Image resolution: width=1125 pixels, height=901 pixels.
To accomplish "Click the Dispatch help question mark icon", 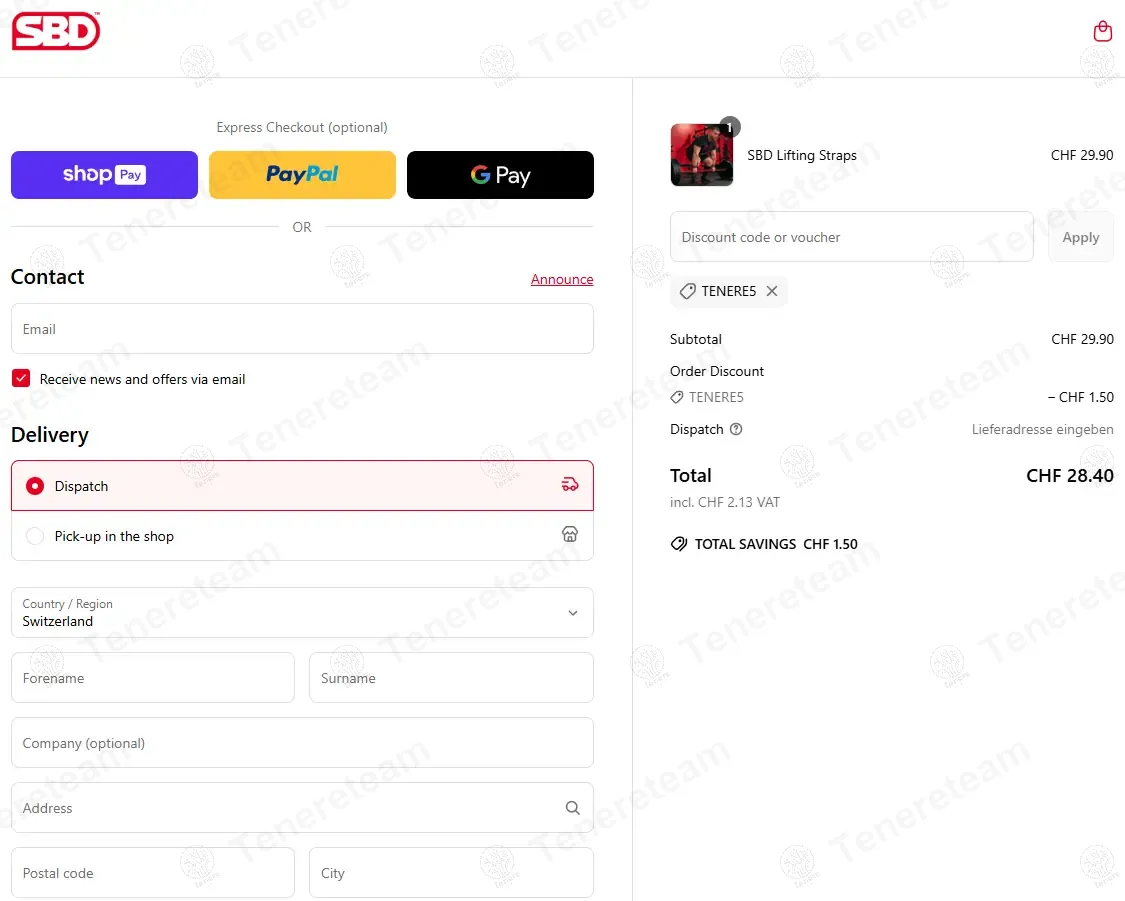I will [736, 429].
